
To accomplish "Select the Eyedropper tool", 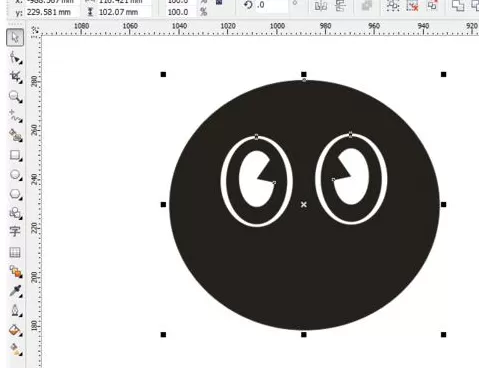I will pyautogui.click(x=15, y=291).
